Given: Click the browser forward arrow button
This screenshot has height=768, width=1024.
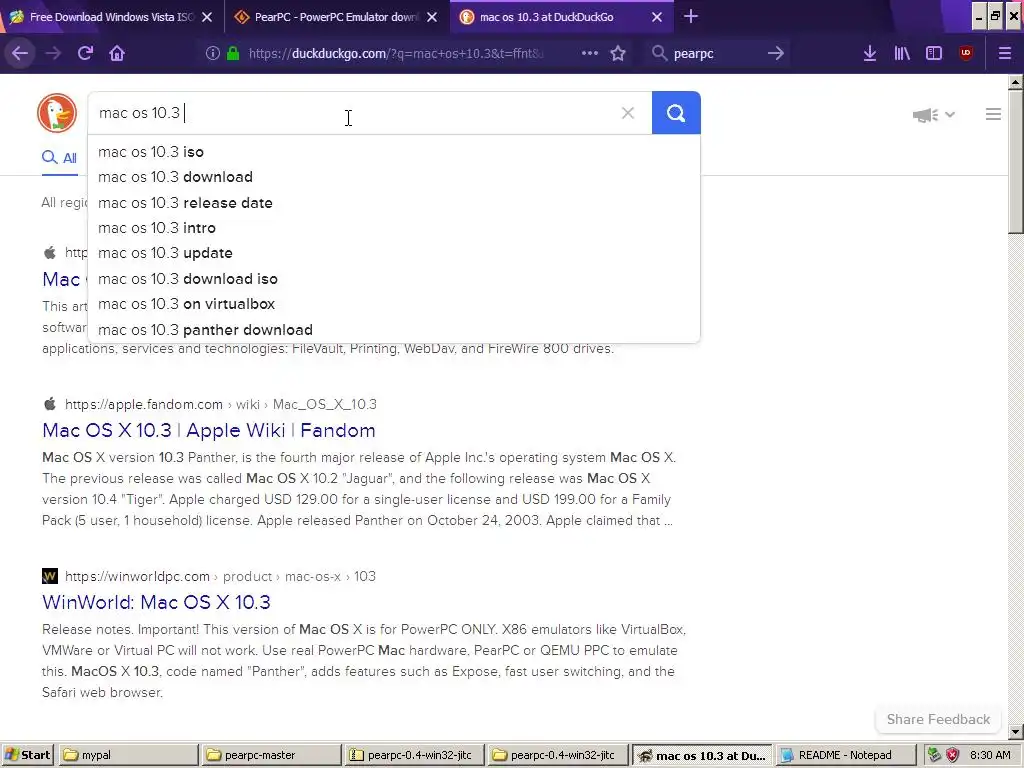Looking at the screenshot, I should tap(53, 54).
